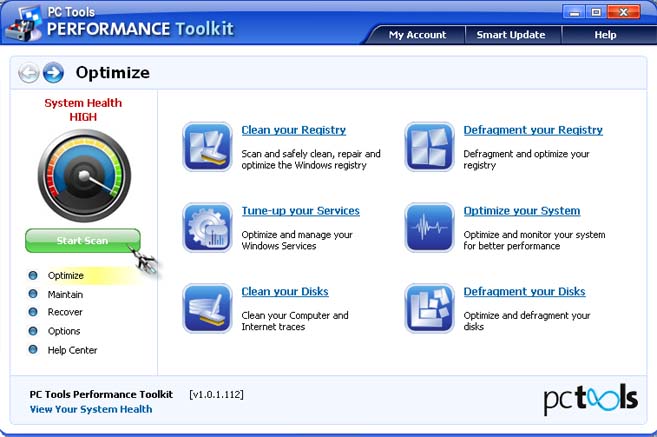
Task: Click the Clean your Disks icon
Action: (207, 308)
